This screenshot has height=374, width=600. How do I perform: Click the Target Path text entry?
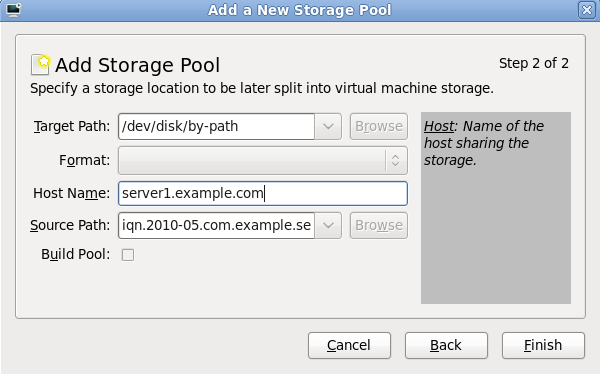(x=217, y=126)
